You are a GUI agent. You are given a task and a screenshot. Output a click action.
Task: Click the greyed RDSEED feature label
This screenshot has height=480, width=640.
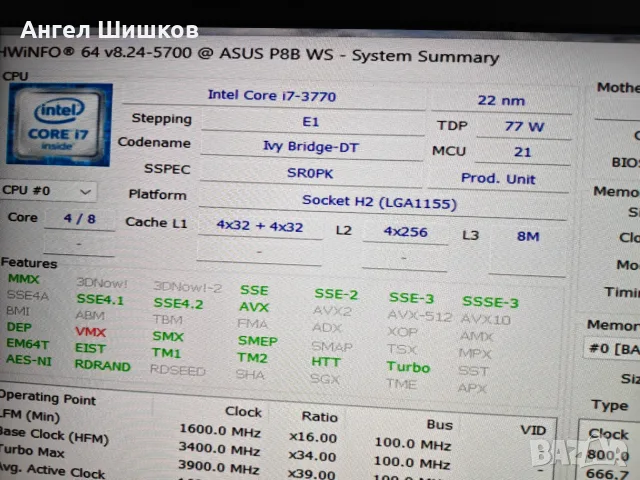[x=178, y=370]
